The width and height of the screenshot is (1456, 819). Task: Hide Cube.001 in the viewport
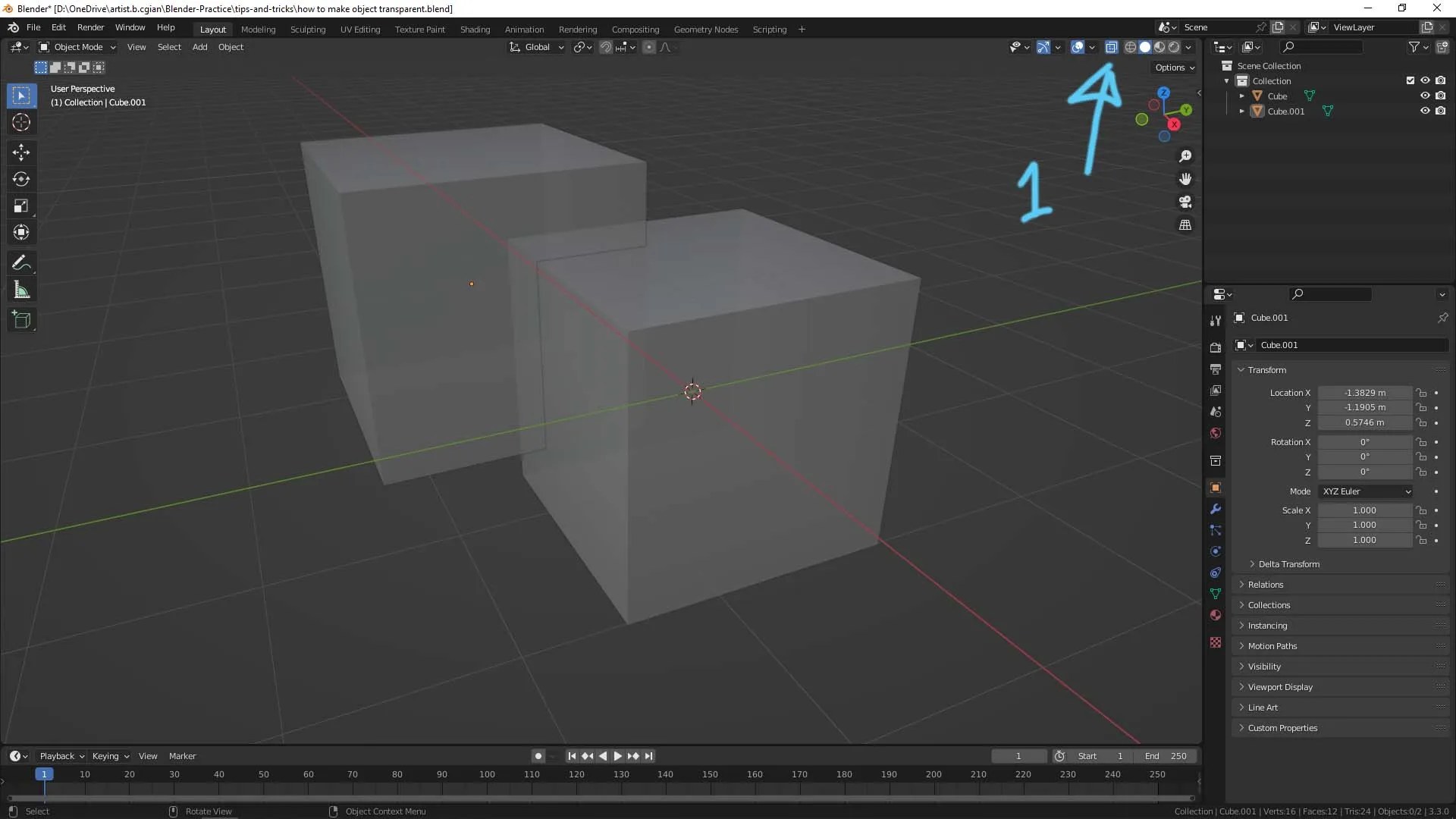(1425, 111)
